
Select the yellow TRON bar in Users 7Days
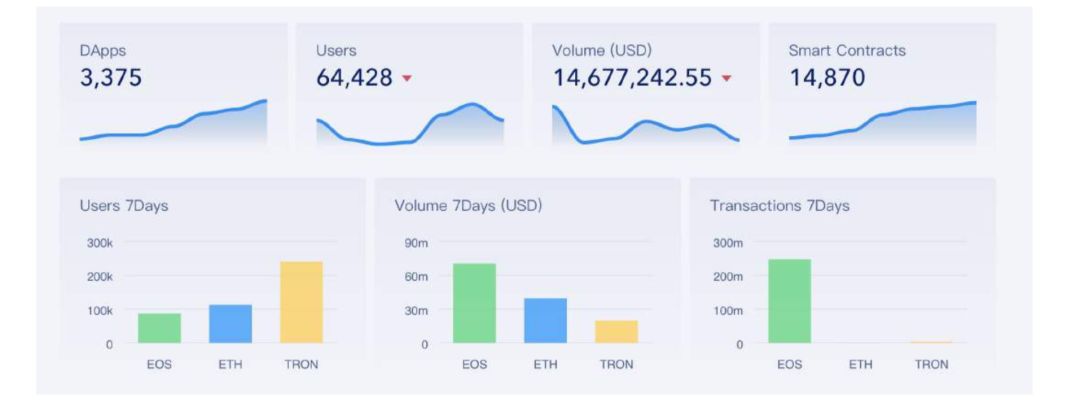[x=302, y=302]
